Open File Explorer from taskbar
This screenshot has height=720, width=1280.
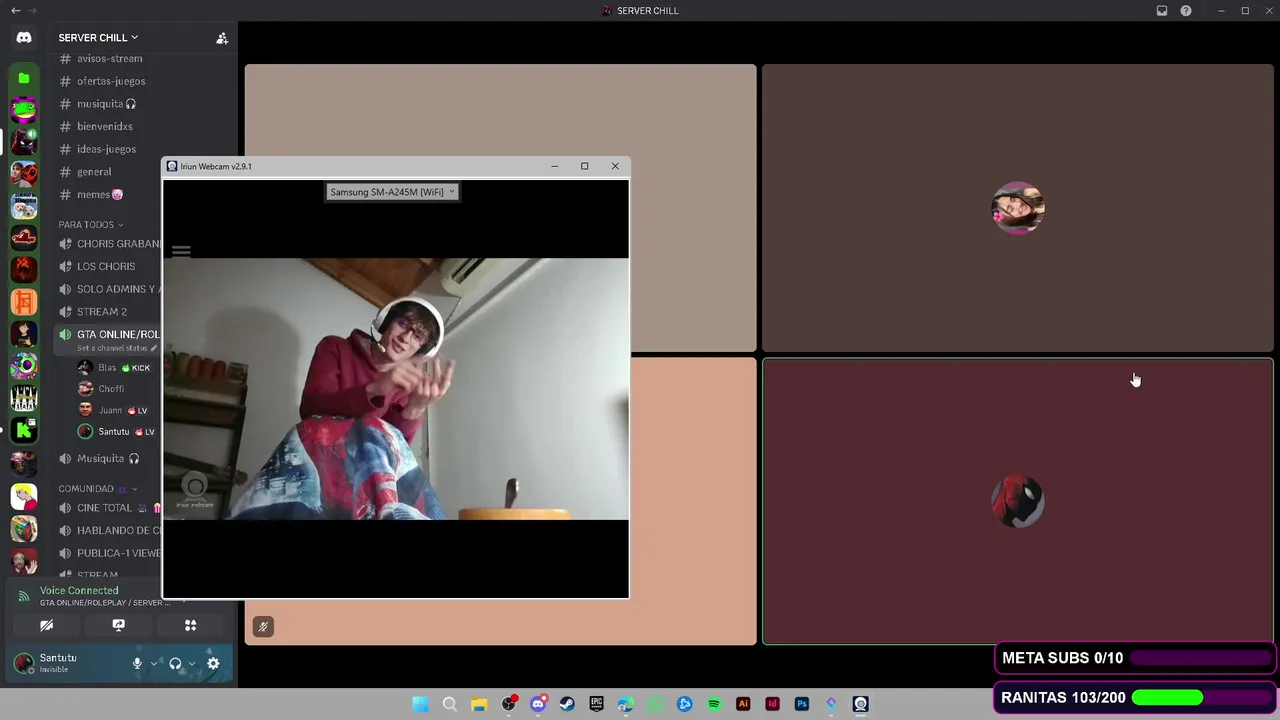coord(479,704)
